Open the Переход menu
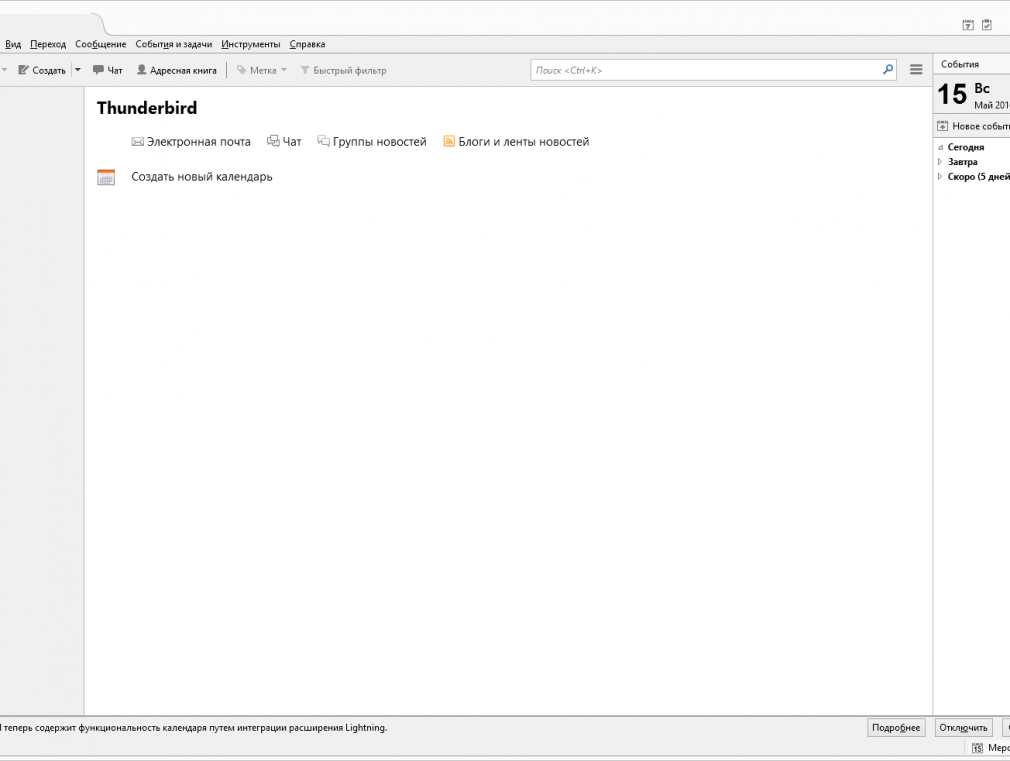 [48, 44]
